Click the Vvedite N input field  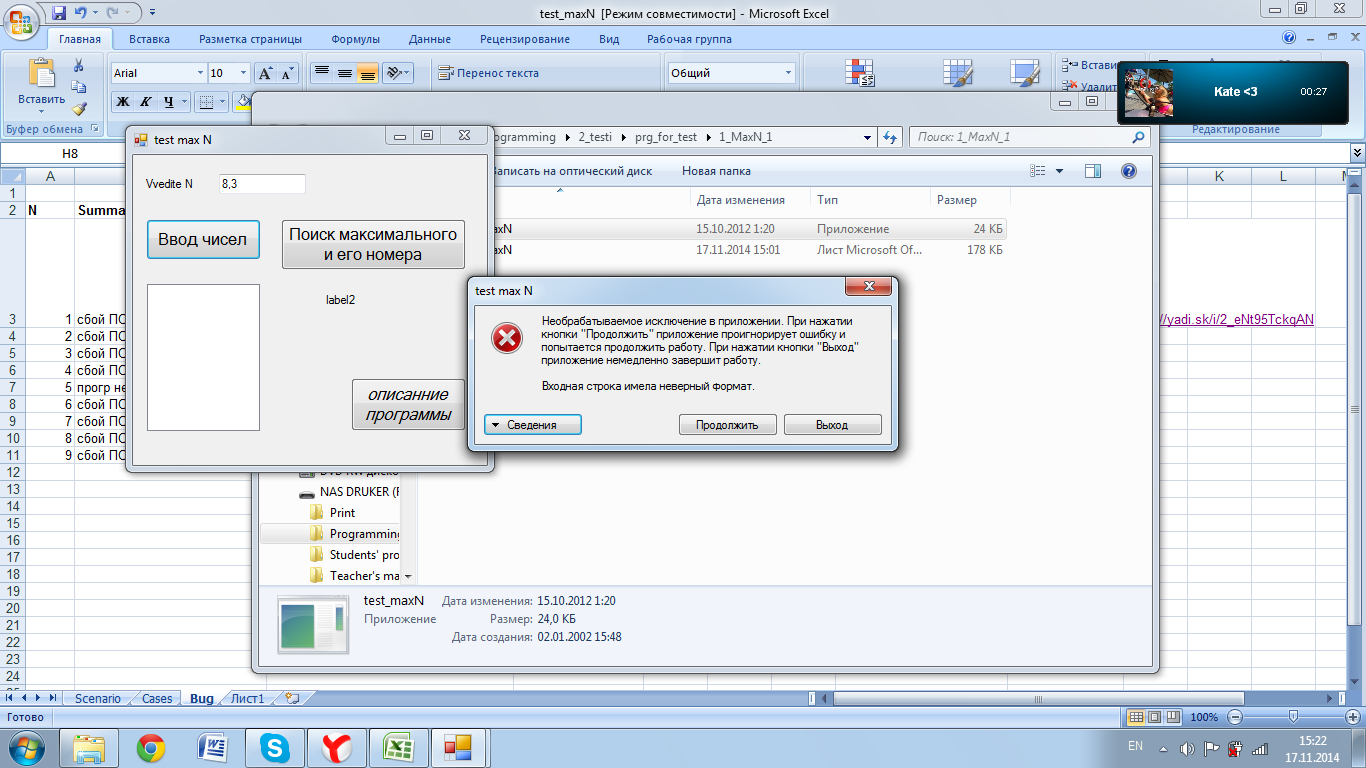coord(261,184)
